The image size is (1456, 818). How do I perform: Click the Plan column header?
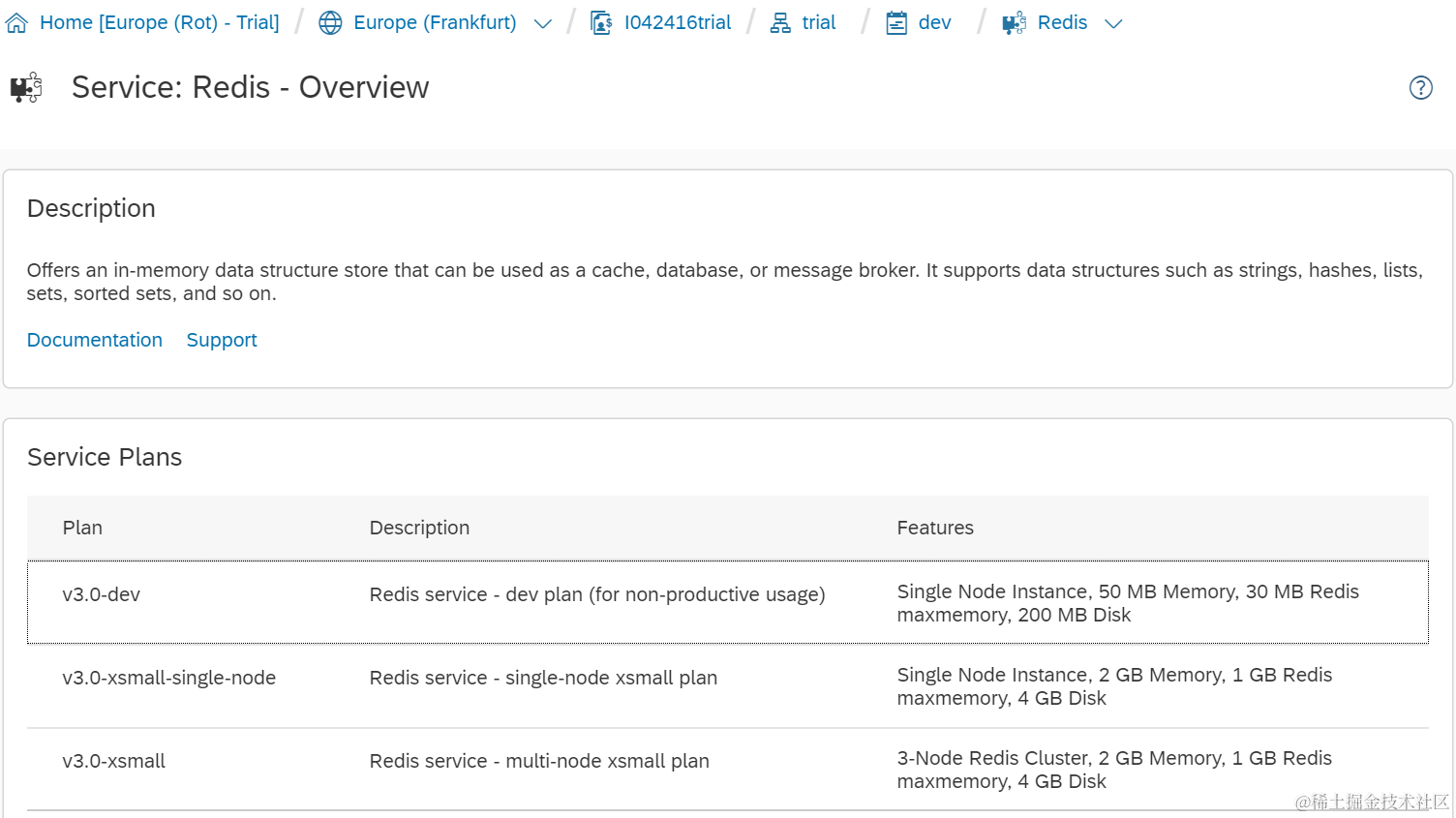pyautogui.click(x=82, y=528)
